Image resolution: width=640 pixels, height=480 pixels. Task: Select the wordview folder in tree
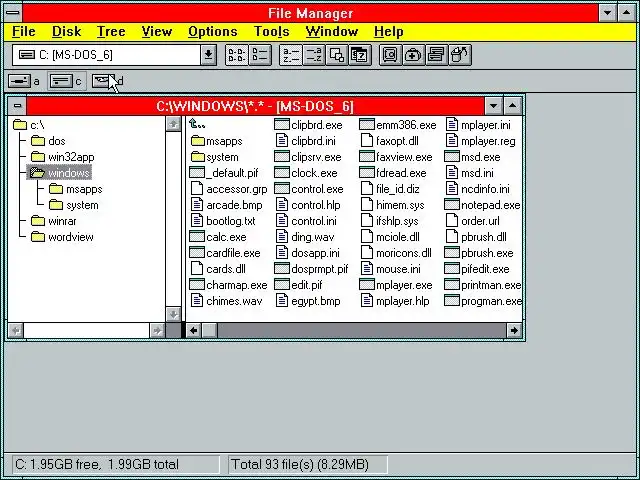click(x=62, y=237)
